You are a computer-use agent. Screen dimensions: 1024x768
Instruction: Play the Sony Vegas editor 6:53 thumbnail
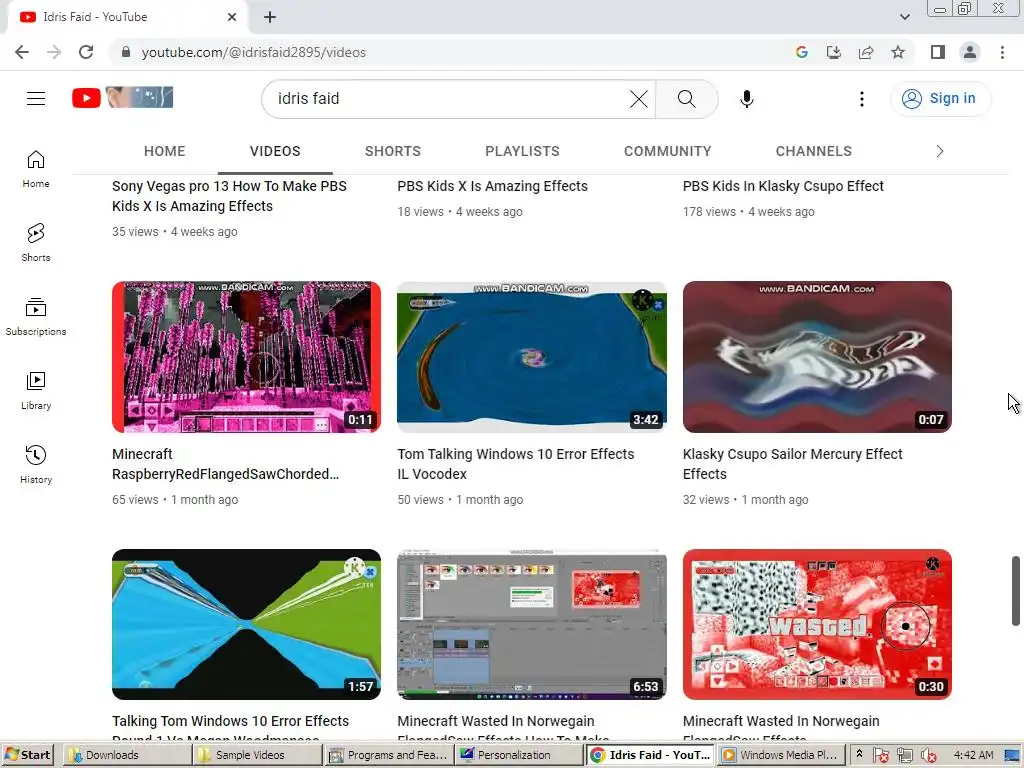point(532,624)
